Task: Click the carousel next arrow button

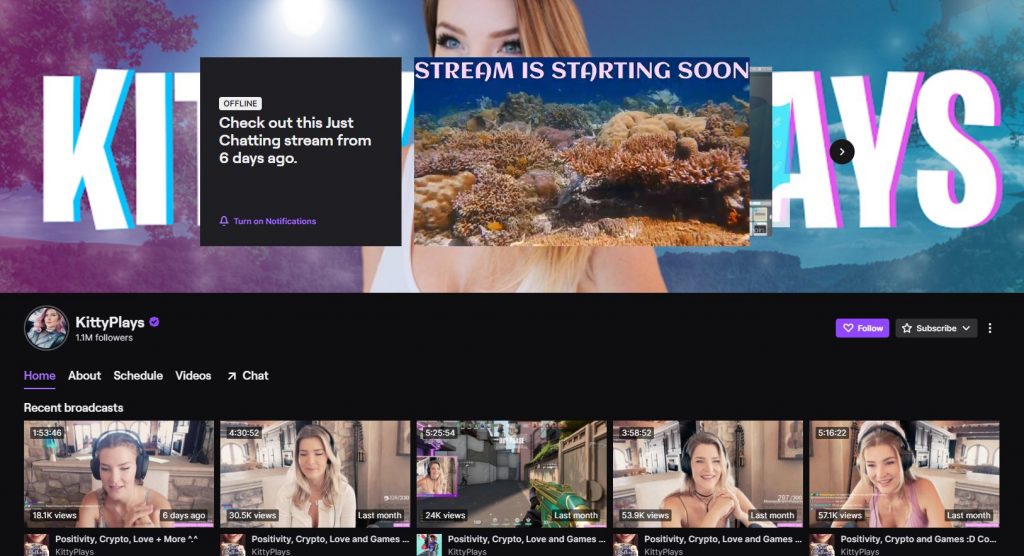Action: point(842,152)
